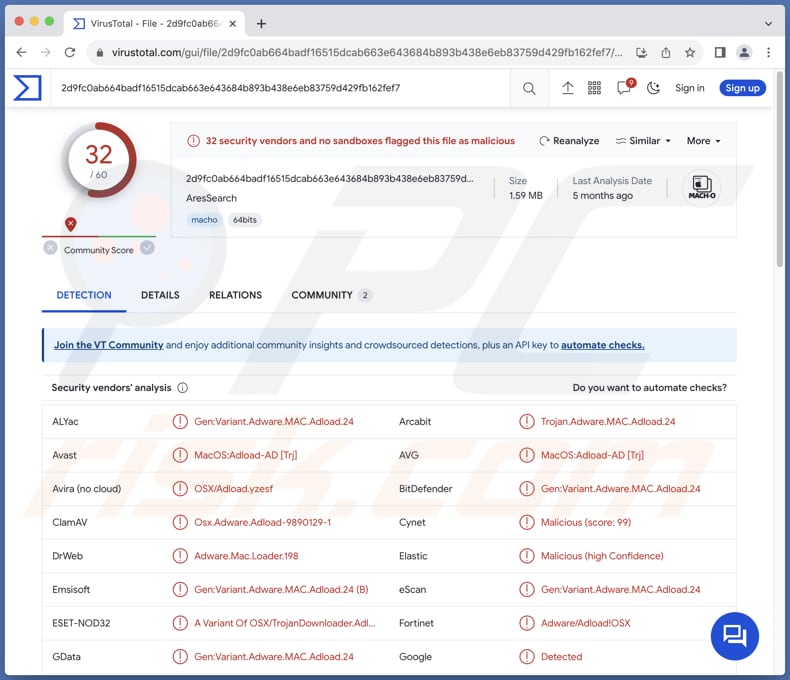Click ALYac detection warning icon
This screenshot has height=680, width=790.
(x=180, y=421)
